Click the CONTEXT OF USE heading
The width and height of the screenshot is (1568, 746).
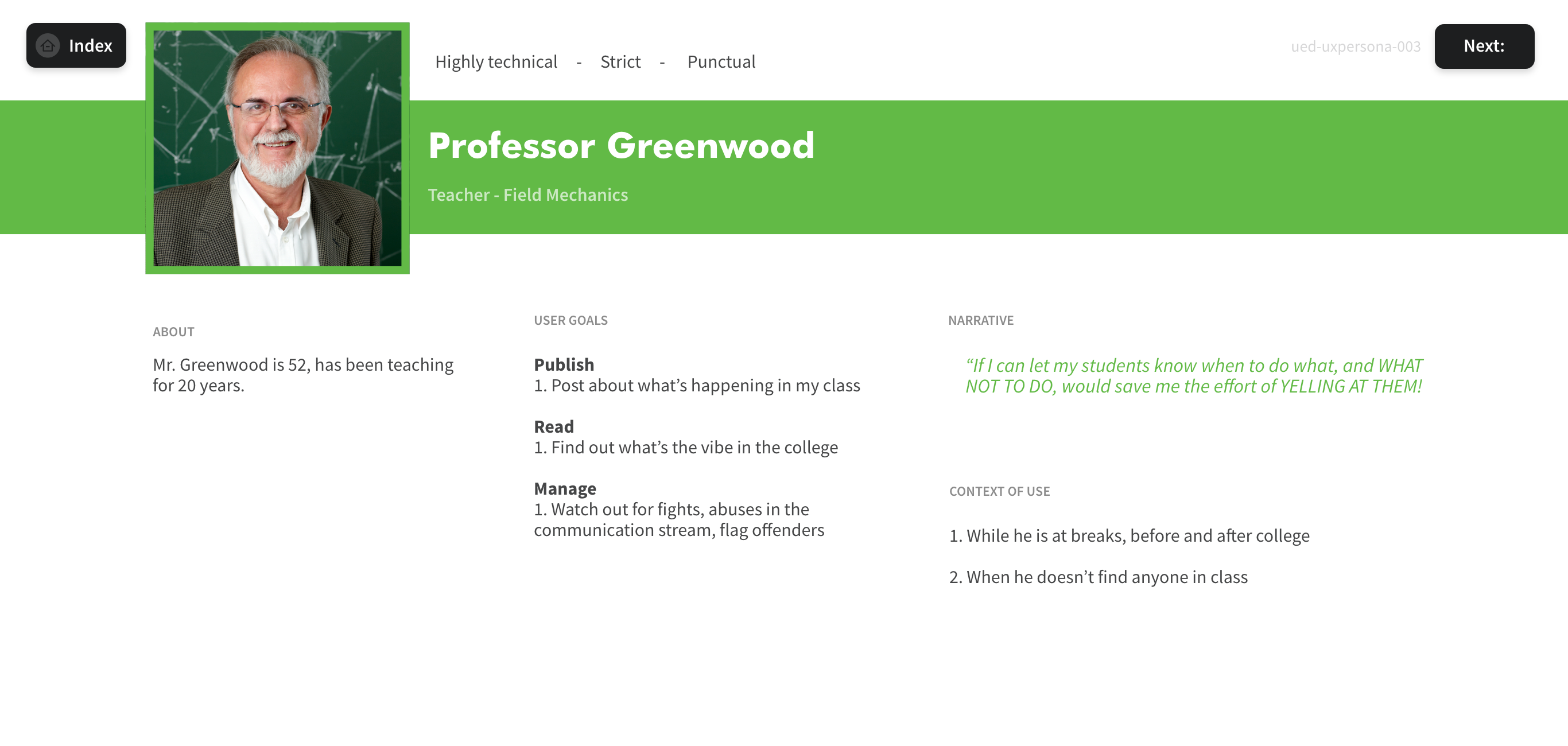(999, 492)
